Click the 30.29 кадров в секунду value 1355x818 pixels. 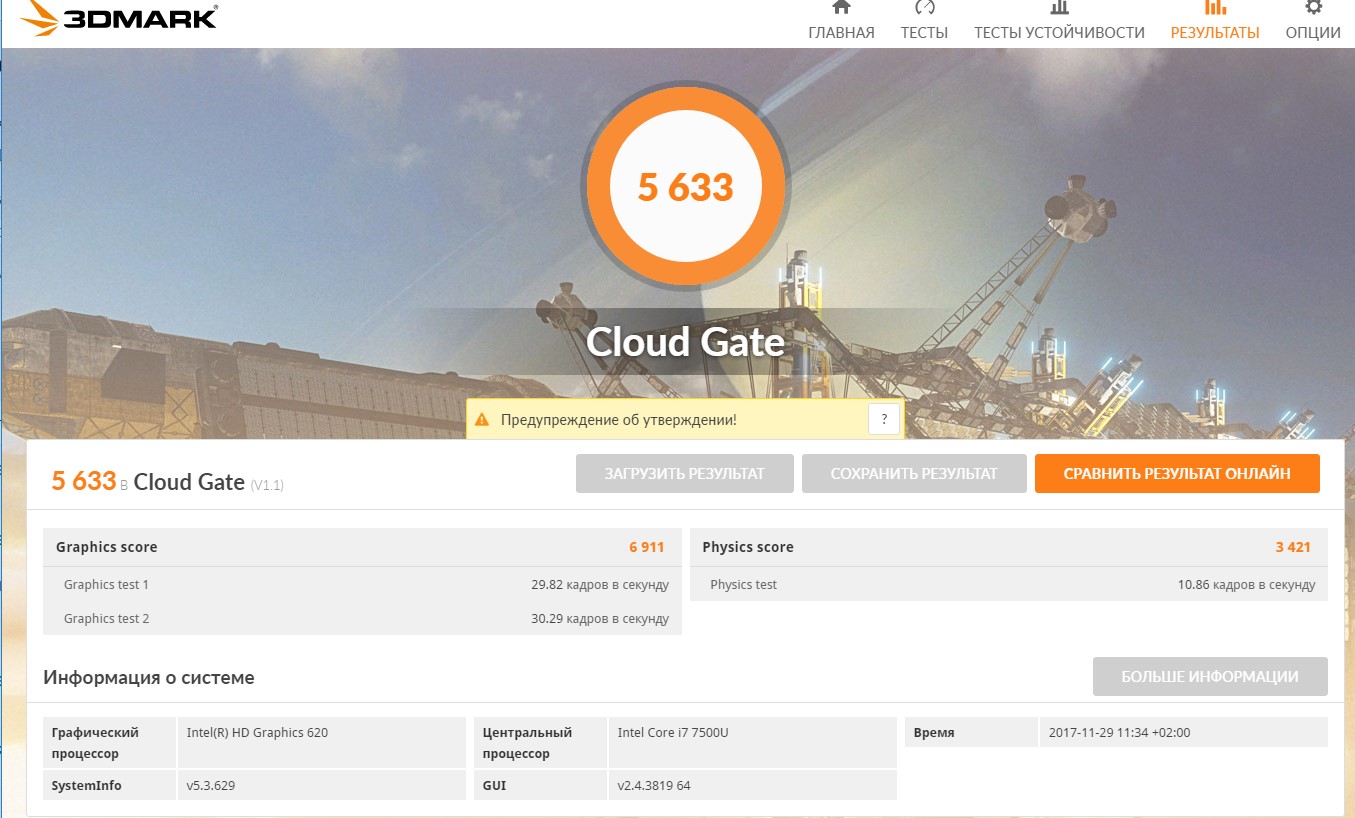600,619
